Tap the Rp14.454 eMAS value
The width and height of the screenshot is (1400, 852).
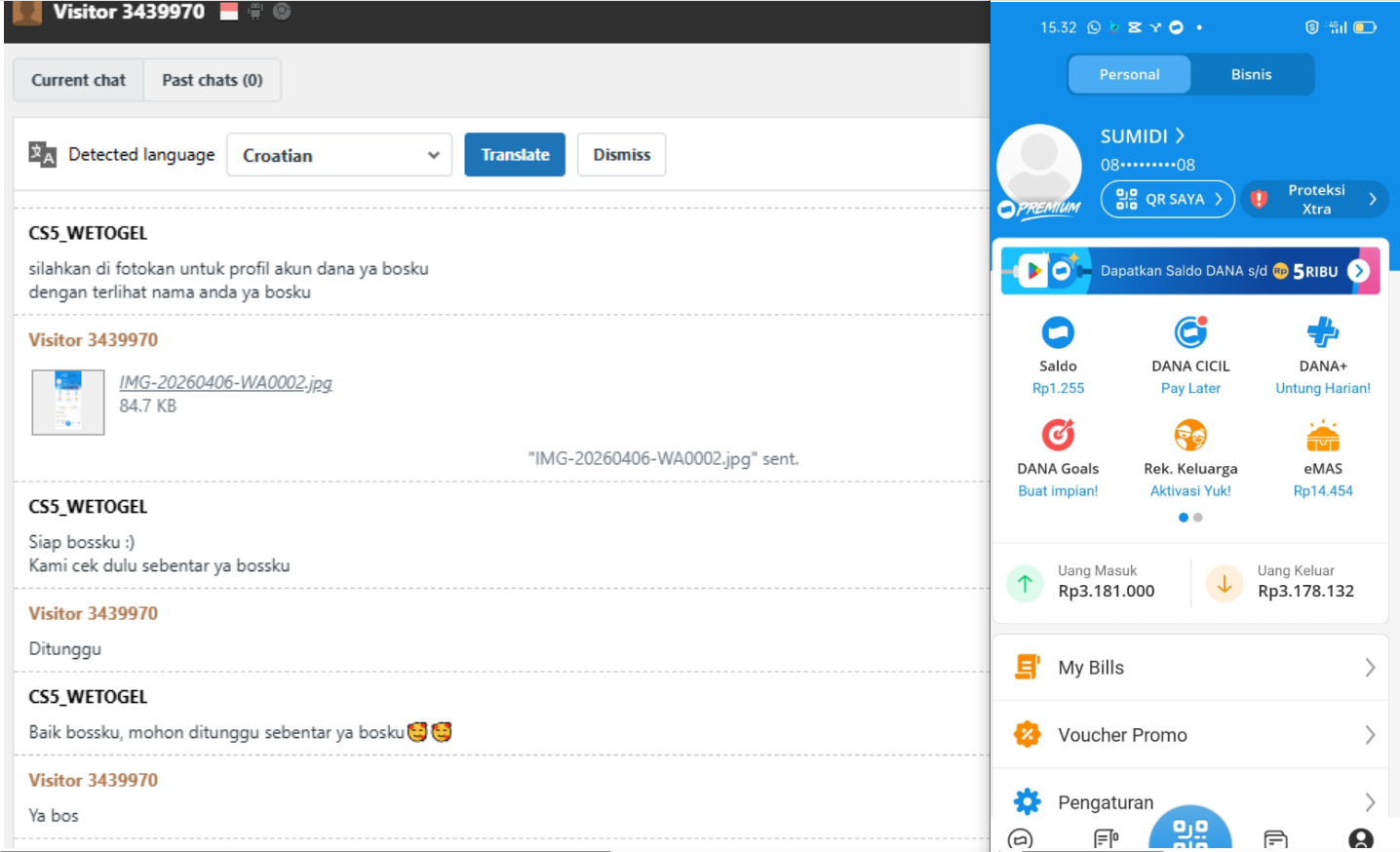coord(1323,490)
